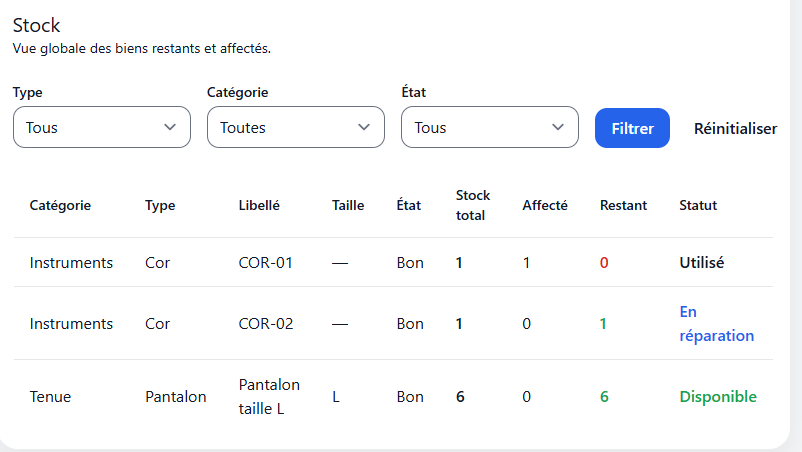Click the Statut column header
The width and height of the screenshot is (802, 452).
point(698,206)
